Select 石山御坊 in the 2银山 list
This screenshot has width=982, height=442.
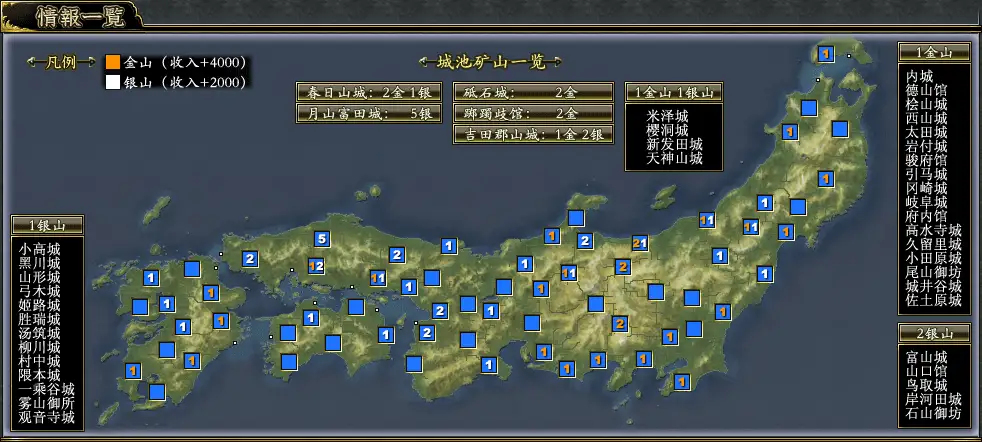tap(933, 413)
